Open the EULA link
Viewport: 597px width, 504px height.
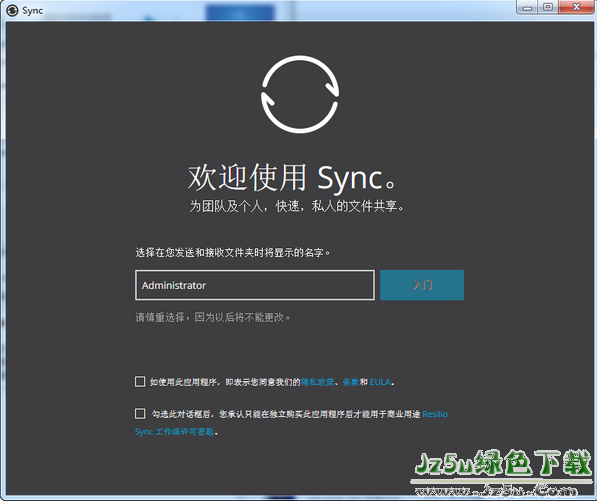coord(380,382)
